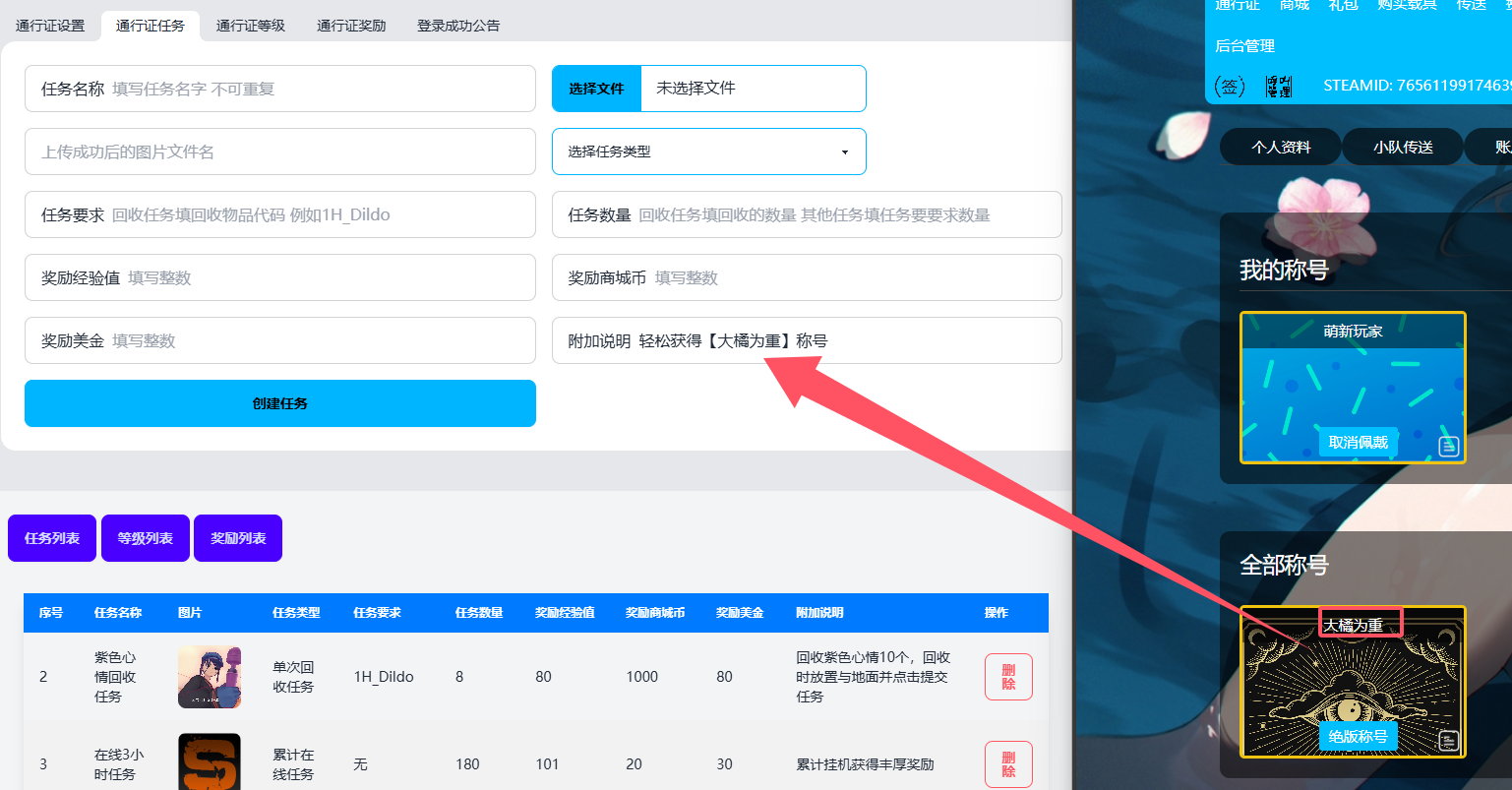The height and width of the screenshot is (790, 1512).
Task: Open the 选择任务类型 dropdown
Action: [x=708, y=152]
